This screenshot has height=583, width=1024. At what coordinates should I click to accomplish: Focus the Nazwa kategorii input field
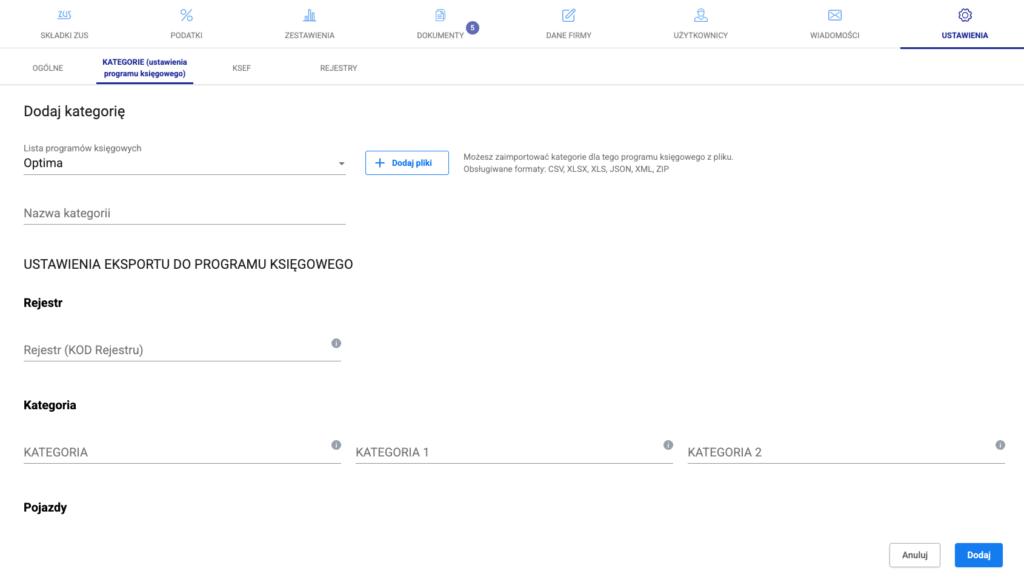click(x=184, y=213)
